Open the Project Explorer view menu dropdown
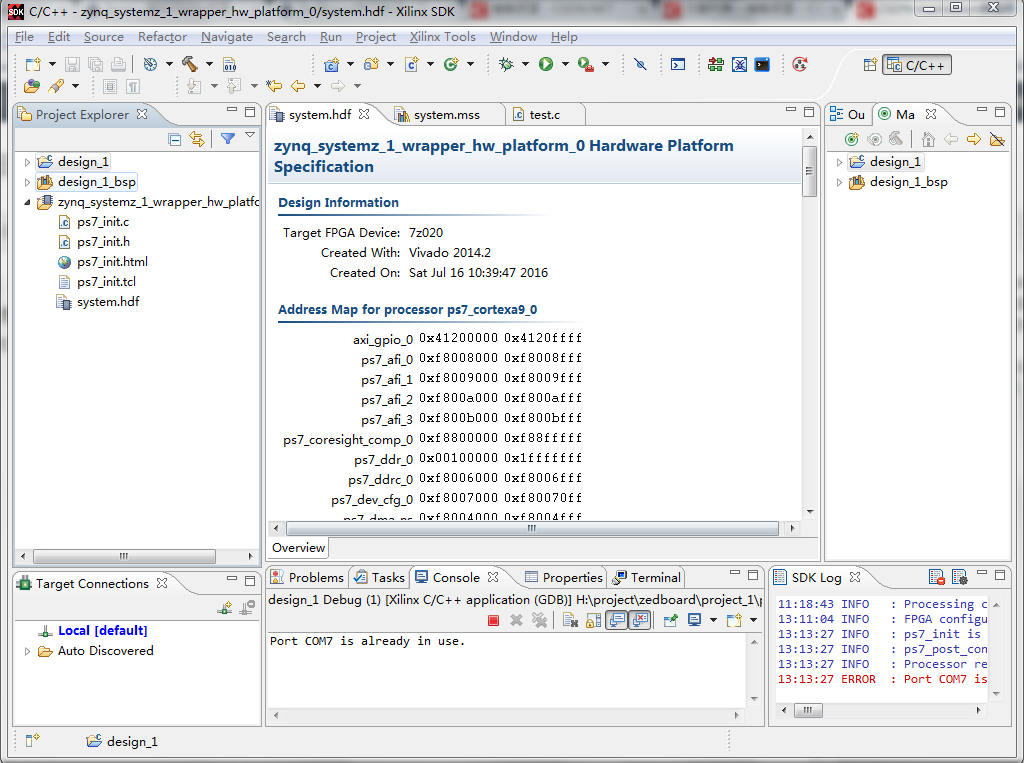 [249, 135]
